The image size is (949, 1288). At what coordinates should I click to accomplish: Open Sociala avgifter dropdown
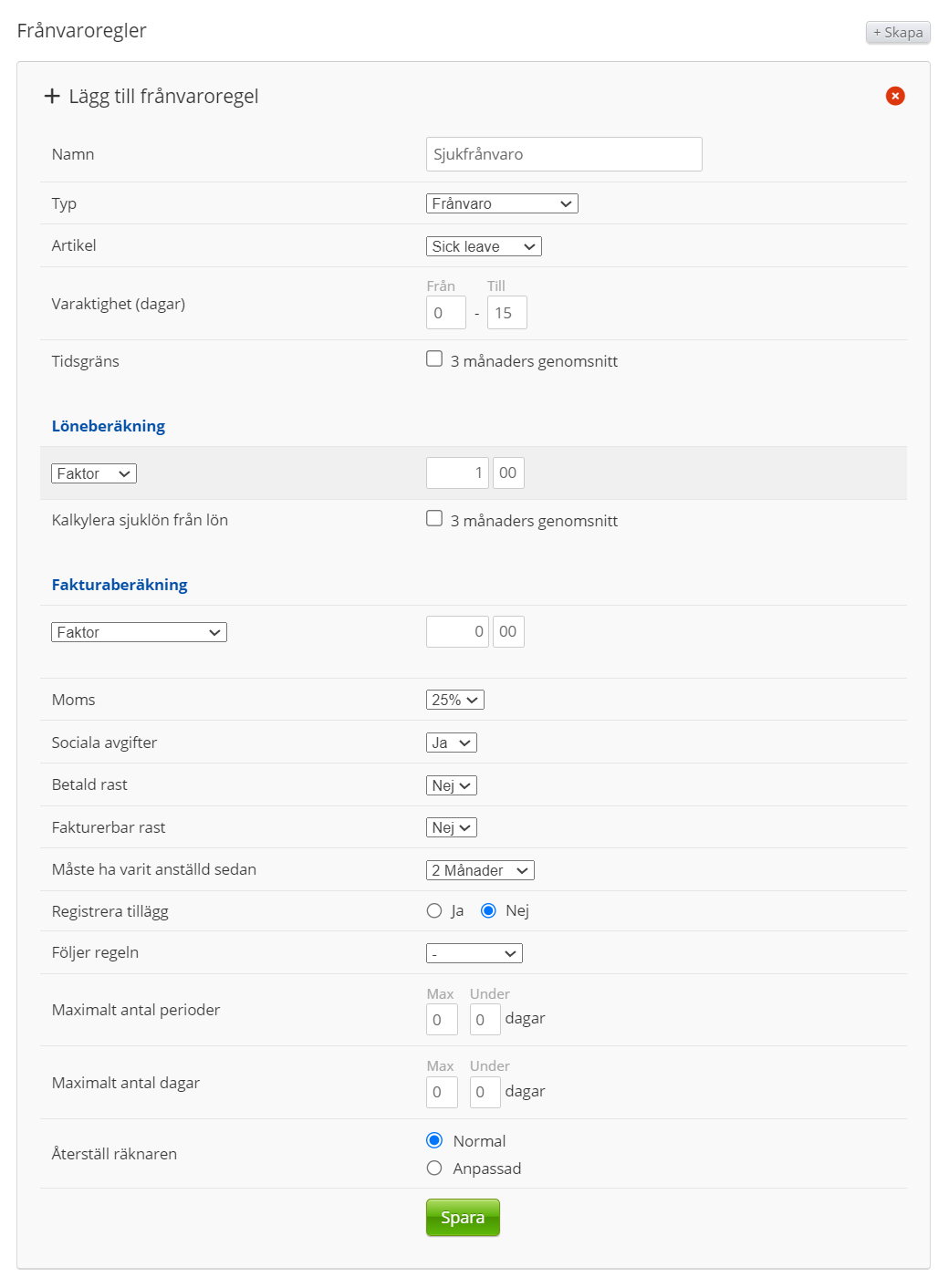tap(451, 743)
